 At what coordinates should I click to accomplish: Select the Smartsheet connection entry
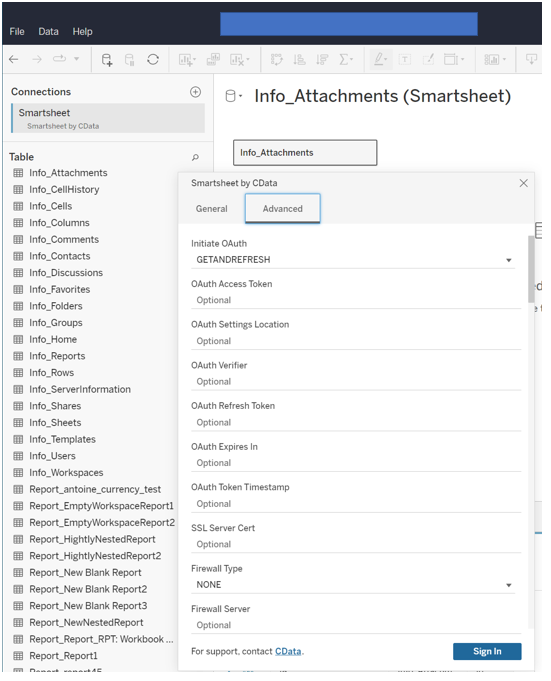point(108,118)
